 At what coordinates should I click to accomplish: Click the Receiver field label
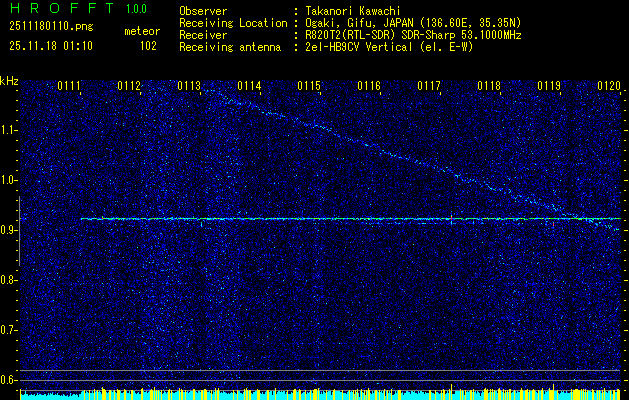[x=203, y=35]
